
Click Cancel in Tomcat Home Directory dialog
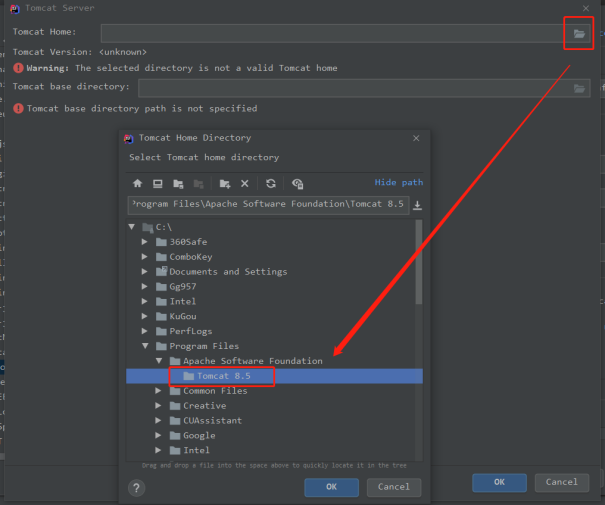[x=394, y=487]
